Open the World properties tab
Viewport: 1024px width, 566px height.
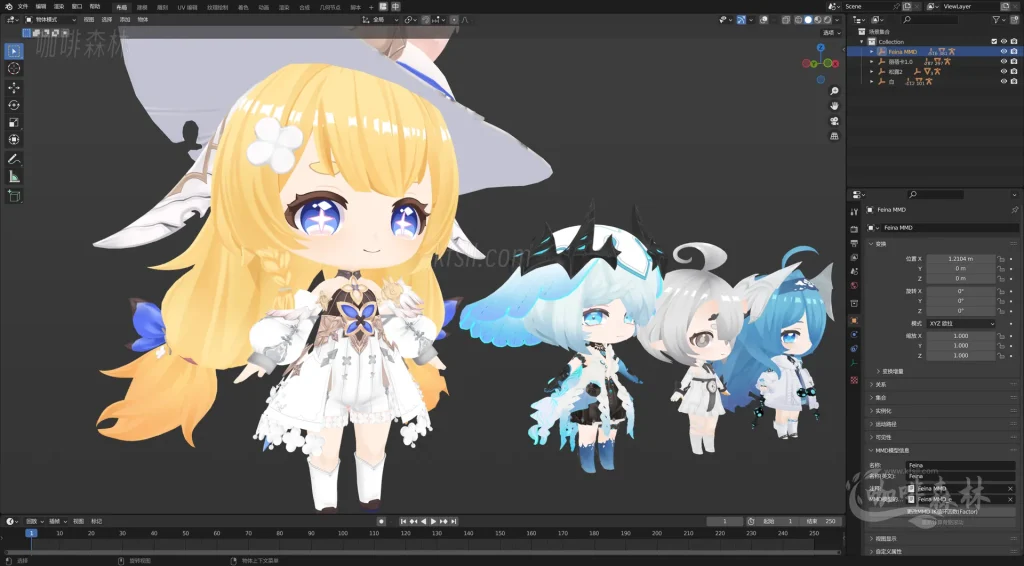pyautogui.click(x=854, y=285)
